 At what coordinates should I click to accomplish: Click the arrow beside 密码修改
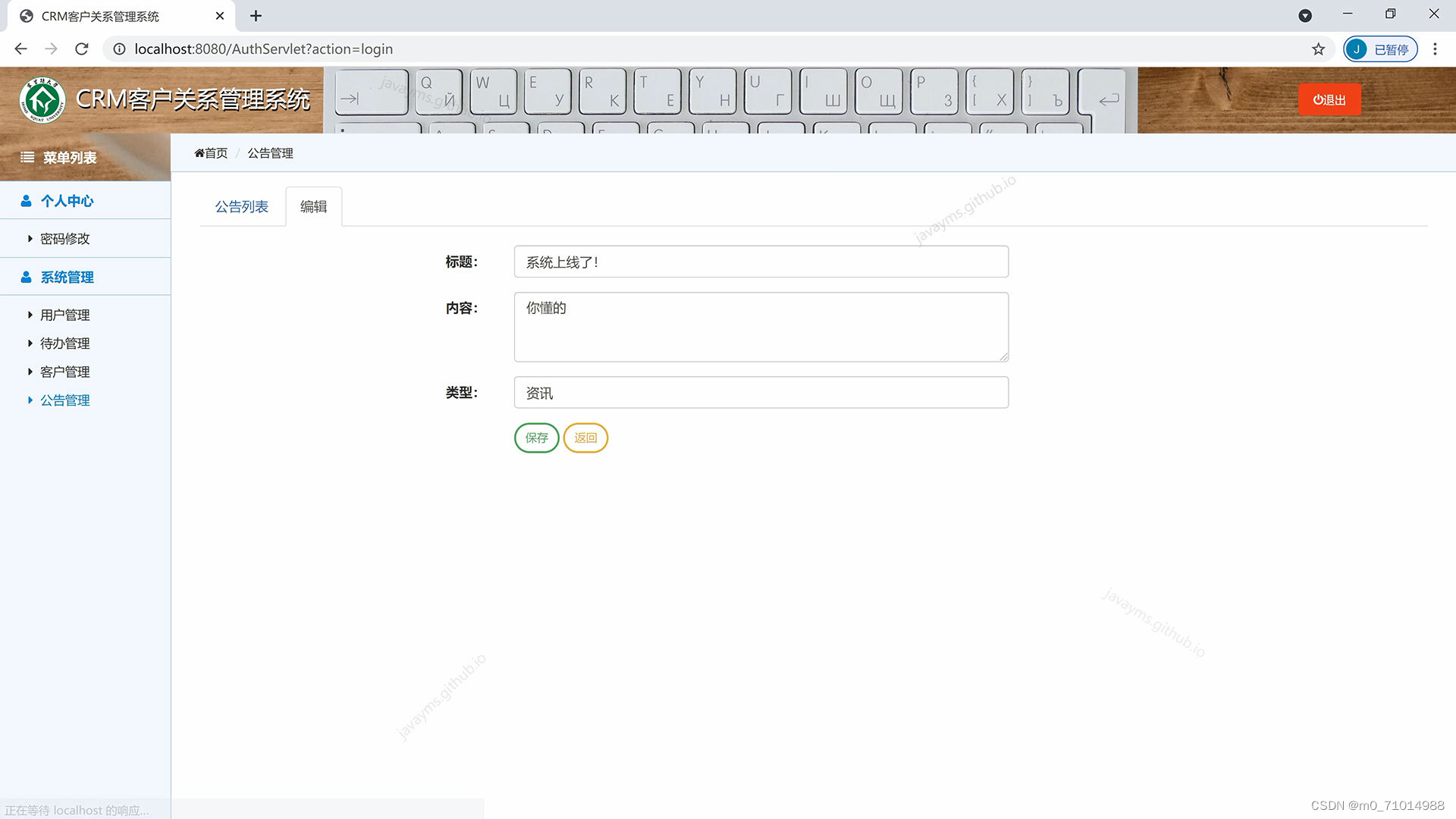[30, 239]
